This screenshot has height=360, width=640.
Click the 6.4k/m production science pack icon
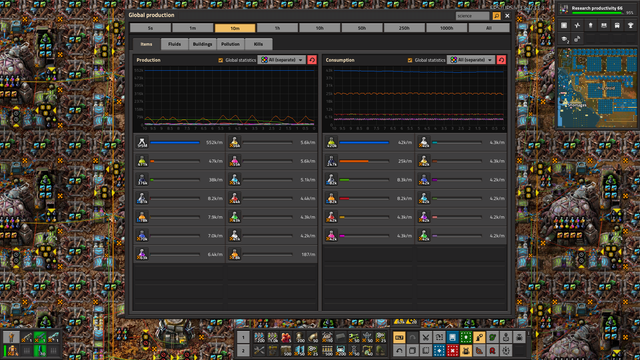pos(142,254)
